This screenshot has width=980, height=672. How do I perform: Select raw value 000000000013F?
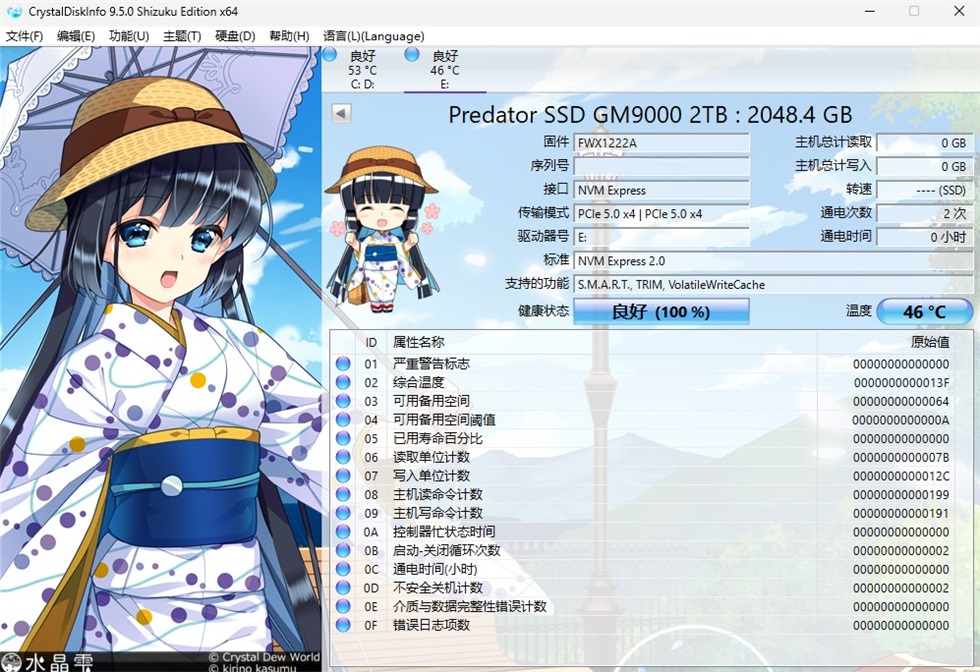point(901,383)
